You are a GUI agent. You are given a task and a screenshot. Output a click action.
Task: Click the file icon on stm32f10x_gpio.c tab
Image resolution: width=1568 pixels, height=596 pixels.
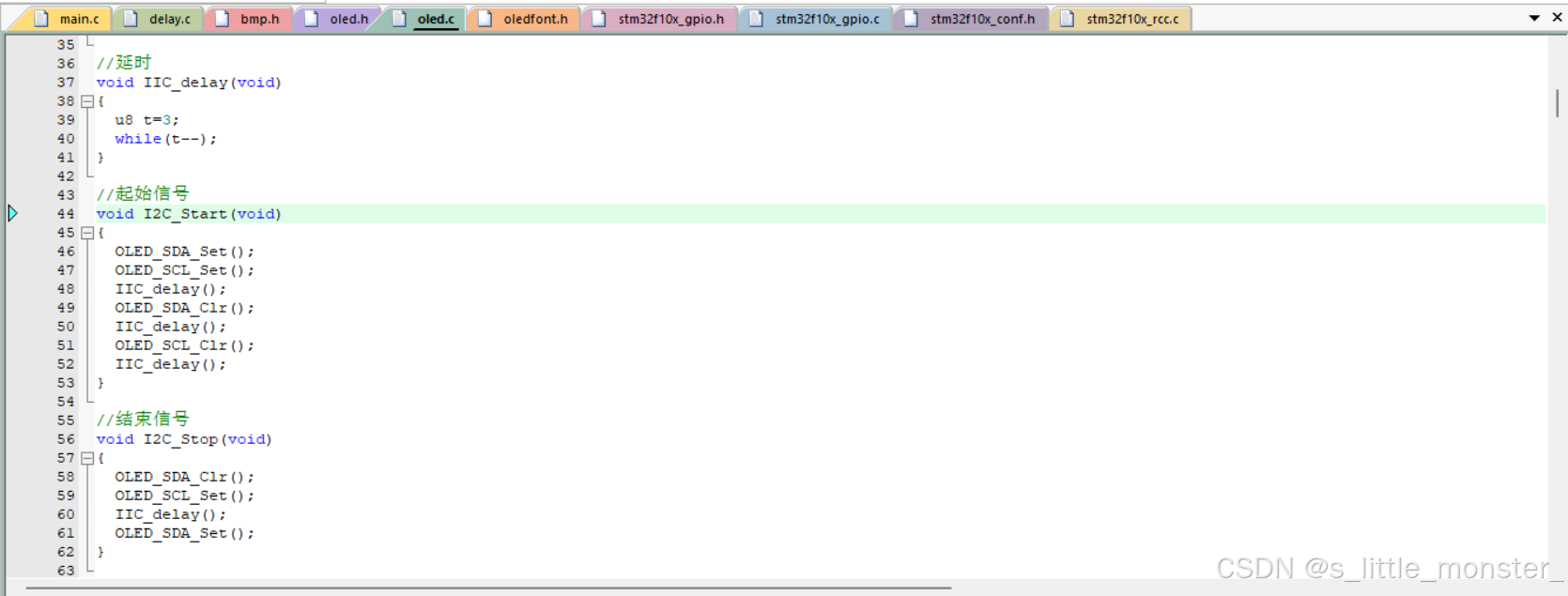[756, 19]
